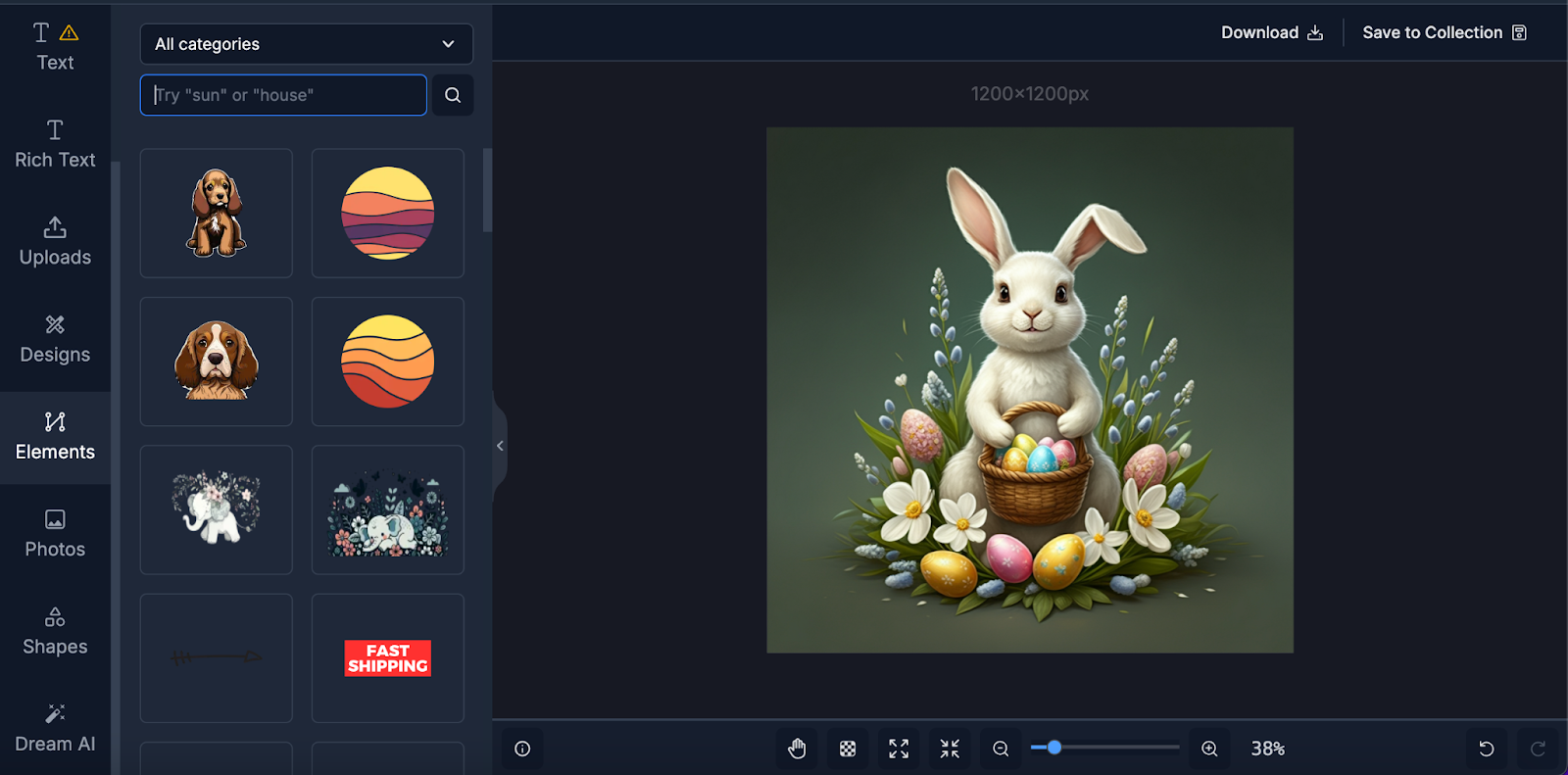Add the FAST SHIPPING badge element
1568x775 pixels.
point(388,657)
